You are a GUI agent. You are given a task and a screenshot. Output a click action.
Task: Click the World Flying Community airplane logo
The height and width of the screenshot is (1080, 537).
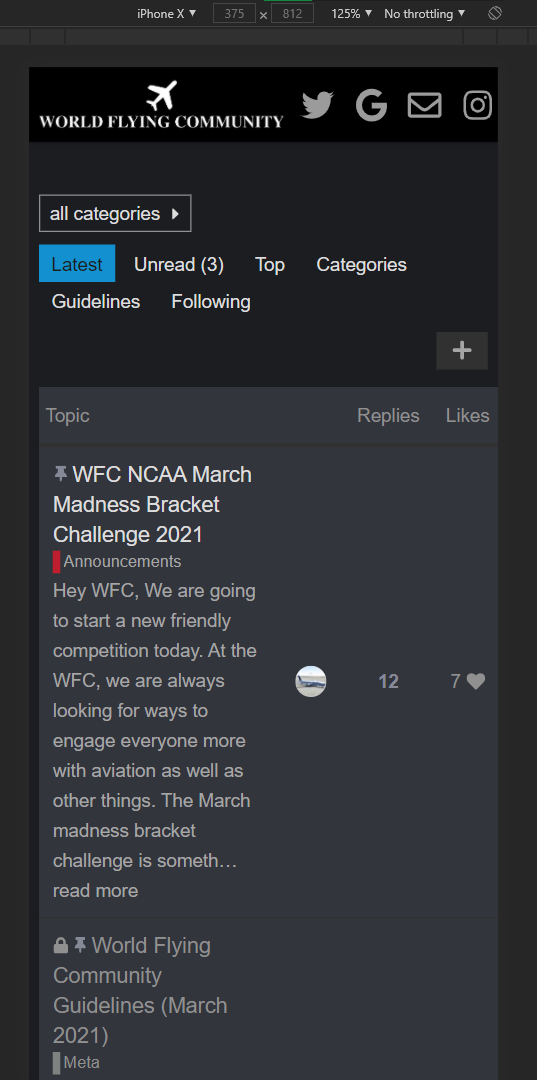[161, 105]
